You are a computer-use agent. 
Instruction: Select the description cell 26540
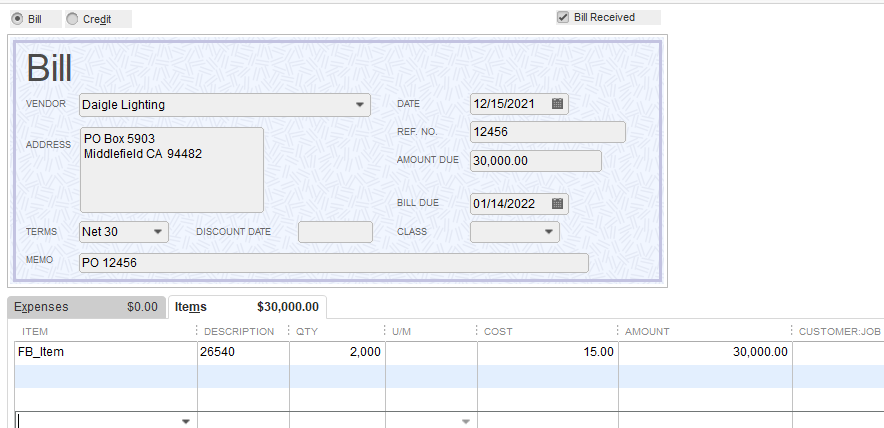243,352
